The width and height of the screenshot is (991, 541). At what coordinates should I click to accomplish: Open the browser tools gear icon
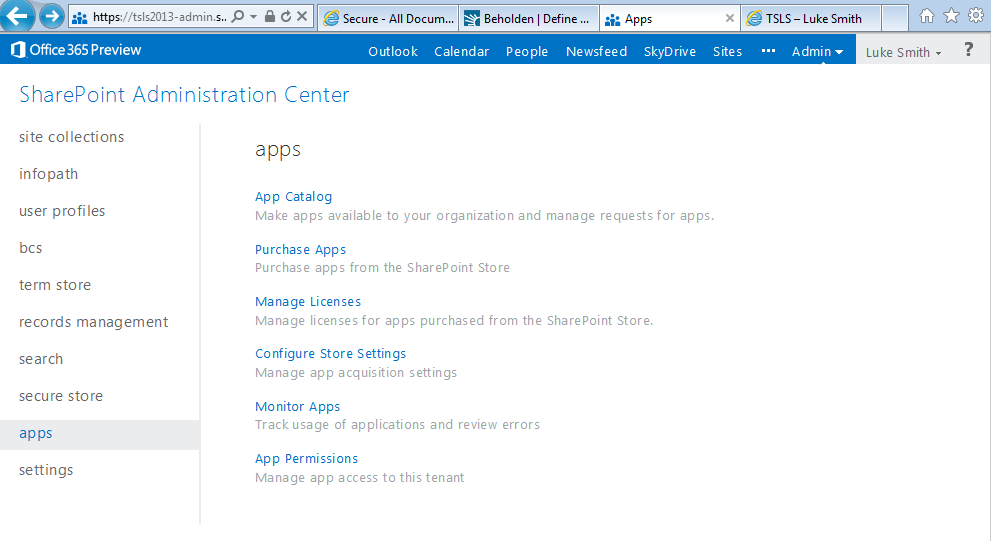975,16
